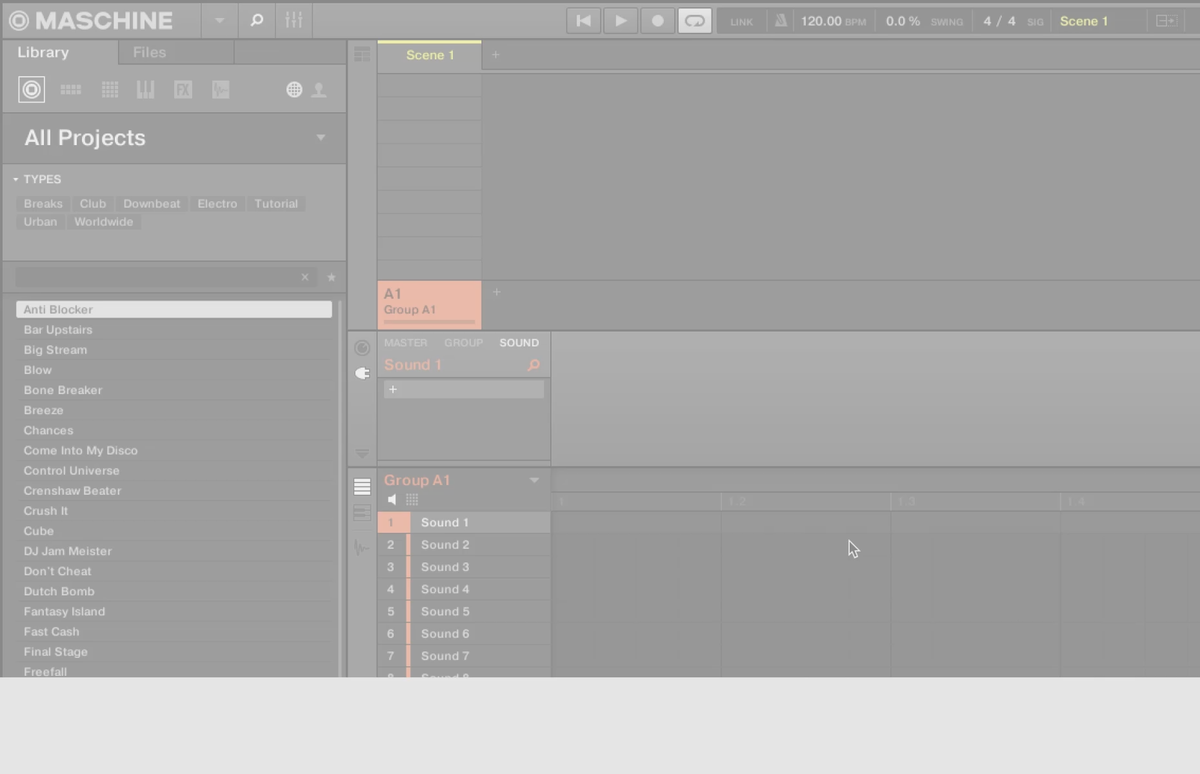Open the All Projects product dropdown
The image size is (1200, 774).
(321, 138)
